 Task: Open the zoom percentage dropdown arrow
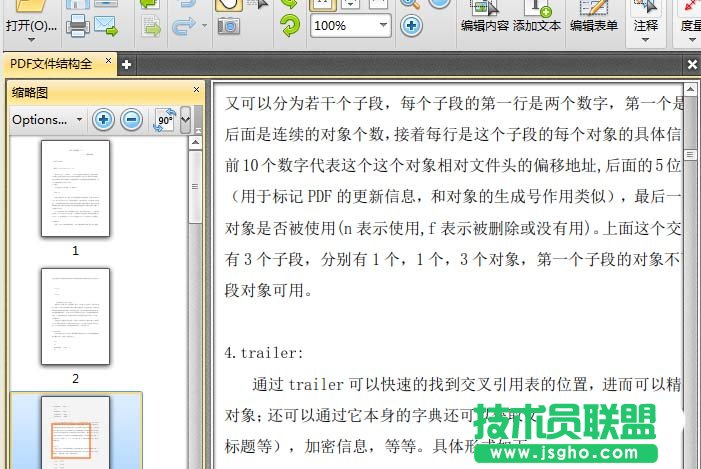tap(384, 25)
